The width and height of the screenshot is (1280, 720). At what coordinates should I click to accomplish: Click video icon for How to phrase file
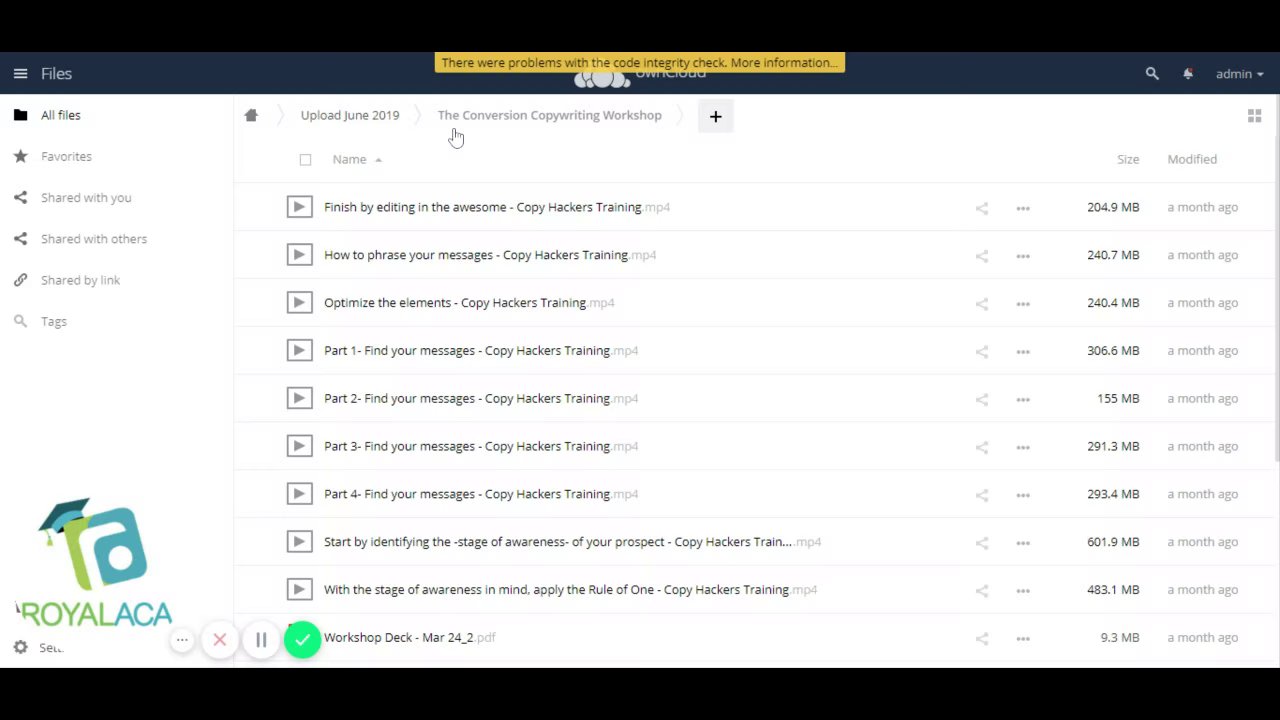[x=299, y=255]
